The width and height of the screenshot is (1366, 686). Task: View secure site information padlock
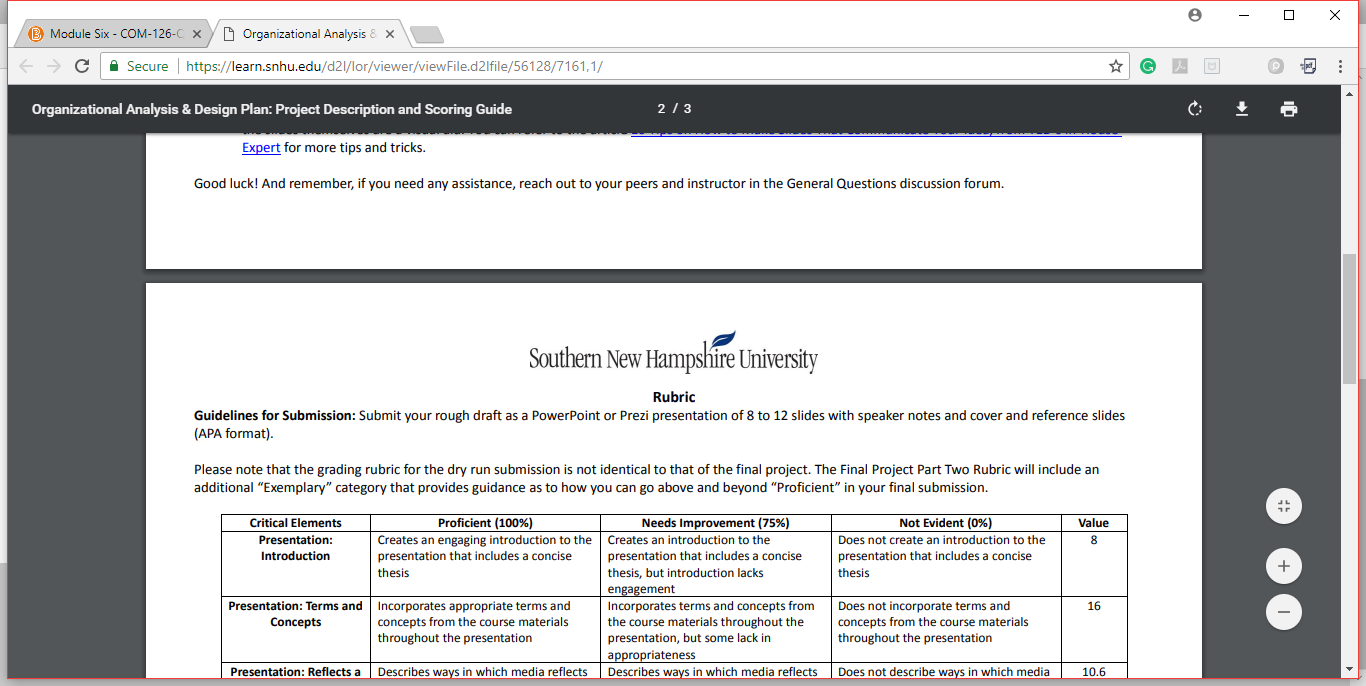pos(114,66)
